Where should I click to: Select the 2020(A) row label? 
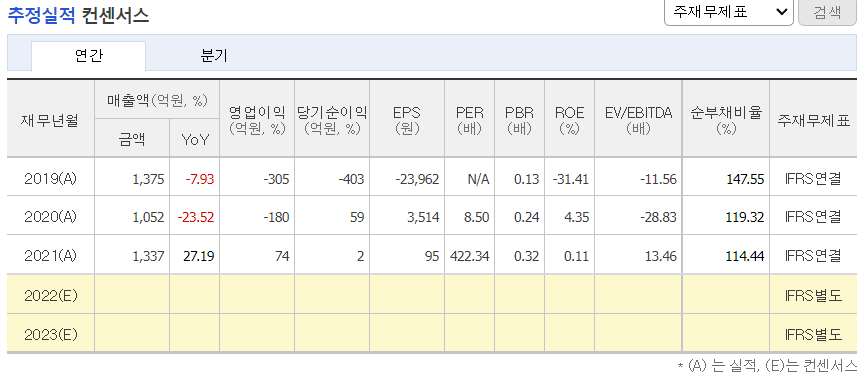(x=50, y=217)
